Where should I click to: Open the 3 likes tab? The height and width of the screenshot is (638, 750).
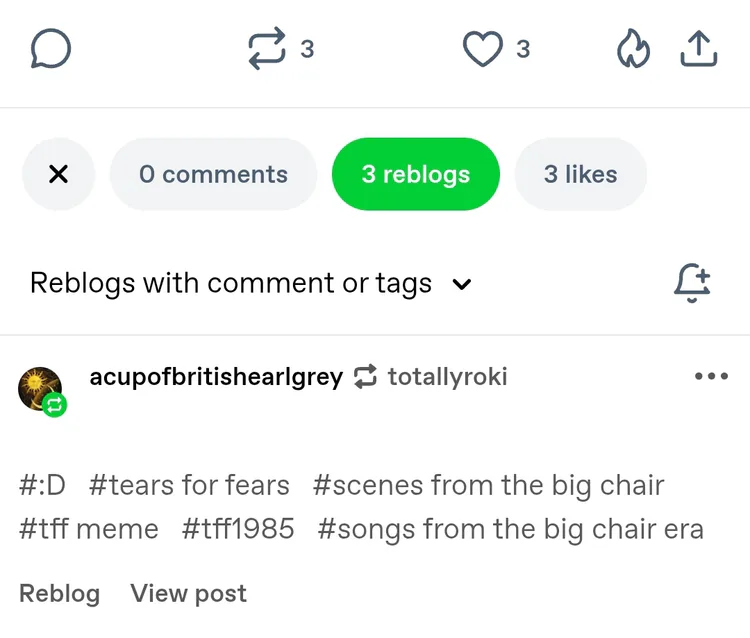[x=580, y=174]
